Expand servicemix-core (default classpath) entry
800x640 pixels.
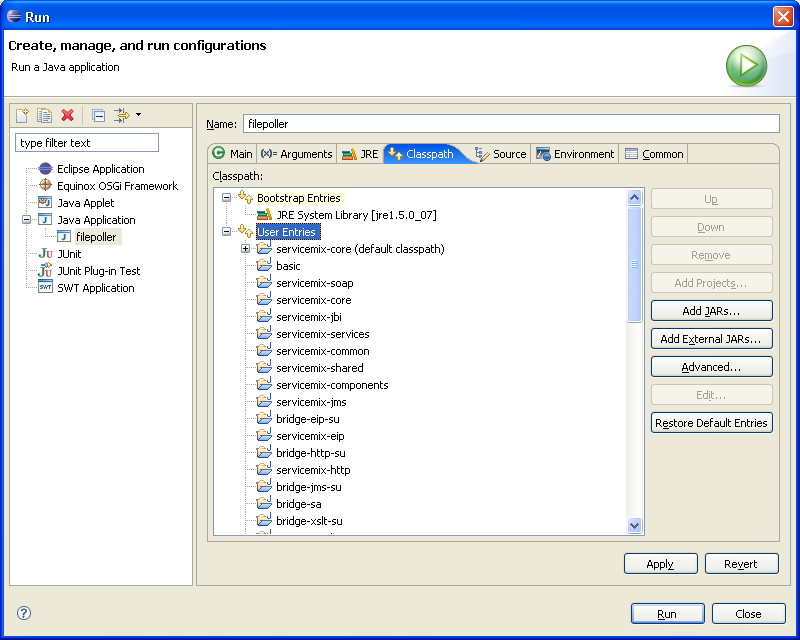245,249
